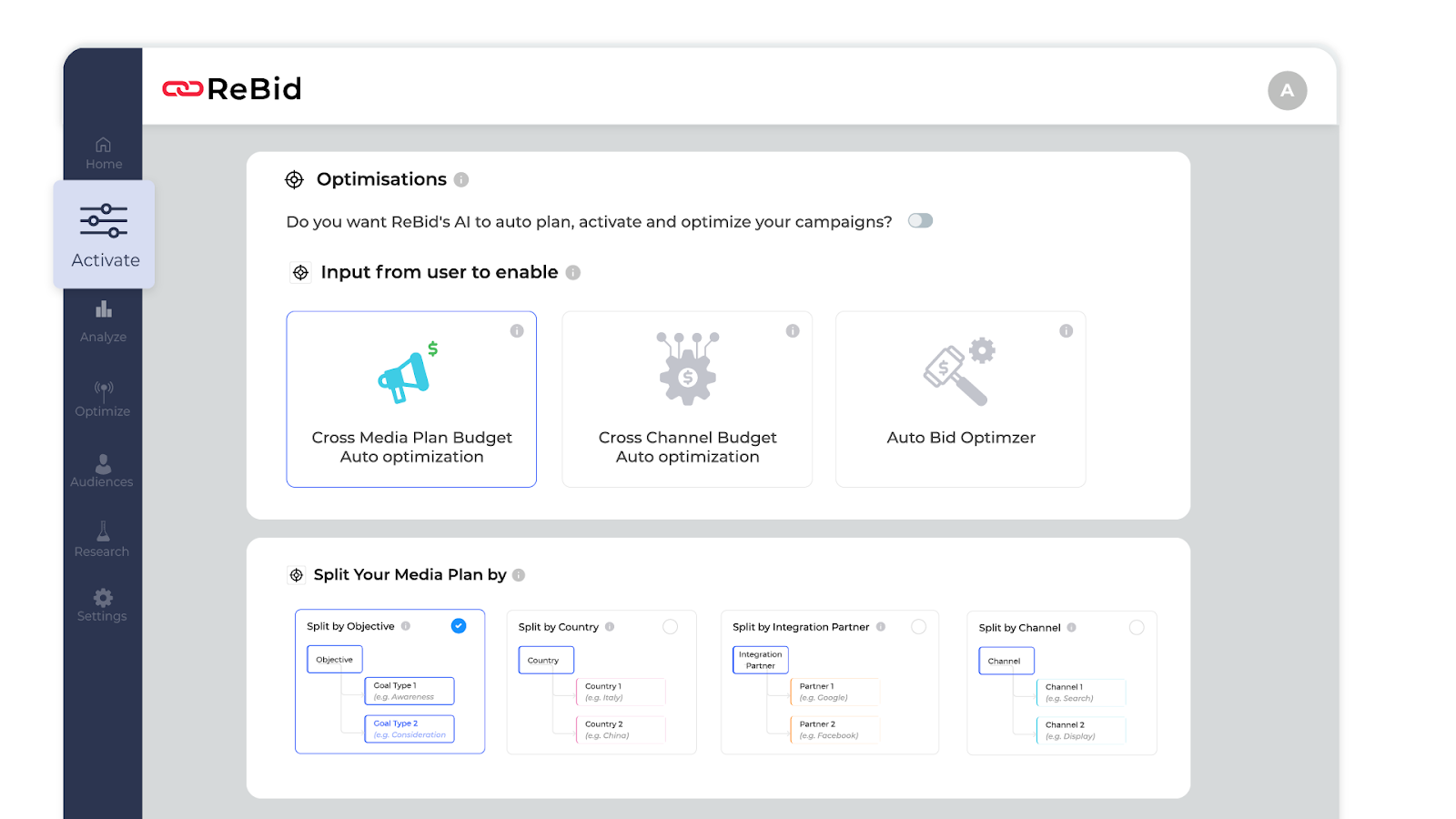This screenshot has width=1456, height=819.
Task: Select the Activate sidebar item
Action: point(105,235)
